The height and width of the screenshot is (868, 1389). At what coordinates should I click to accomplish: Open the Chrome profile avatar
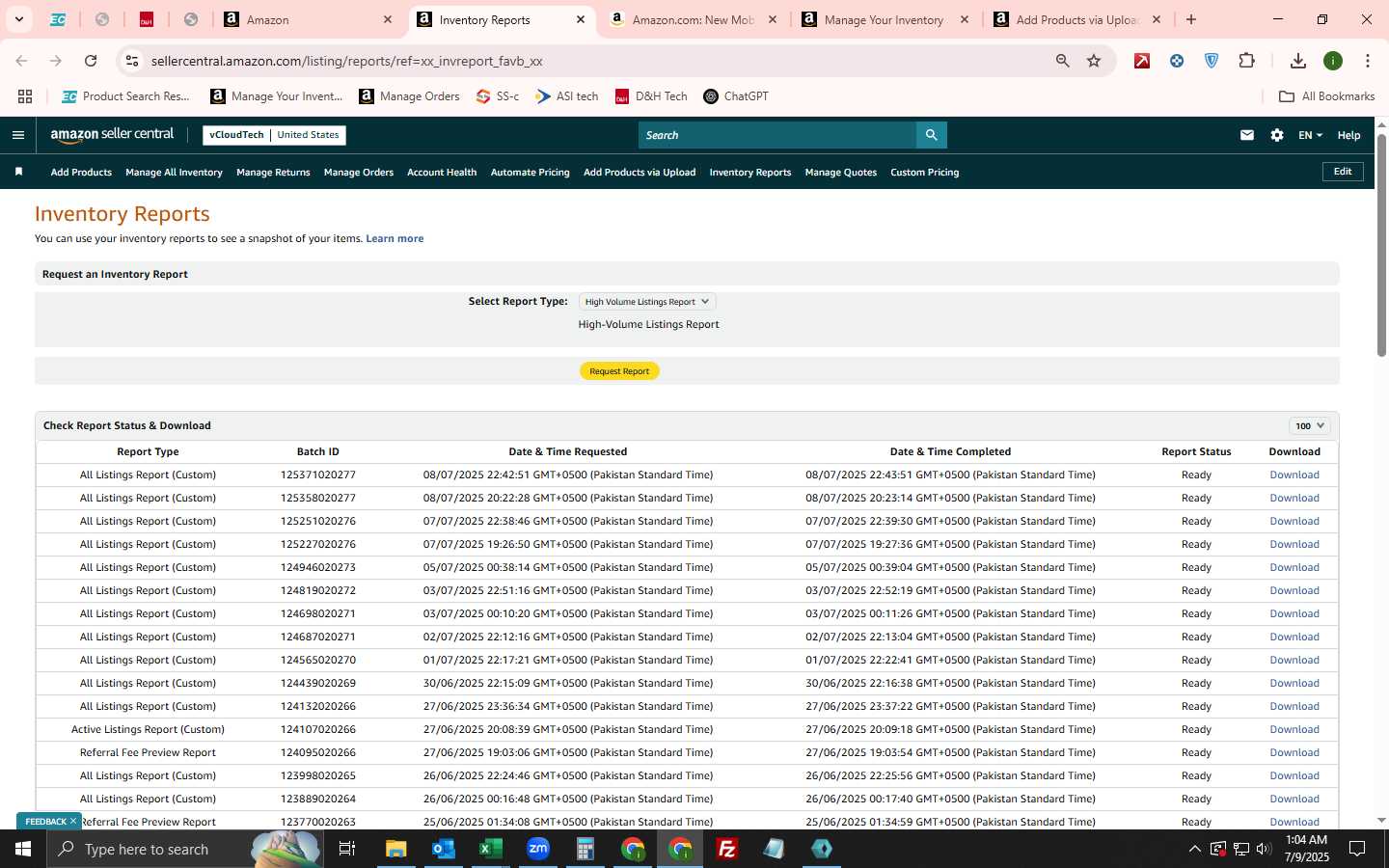1333,61
